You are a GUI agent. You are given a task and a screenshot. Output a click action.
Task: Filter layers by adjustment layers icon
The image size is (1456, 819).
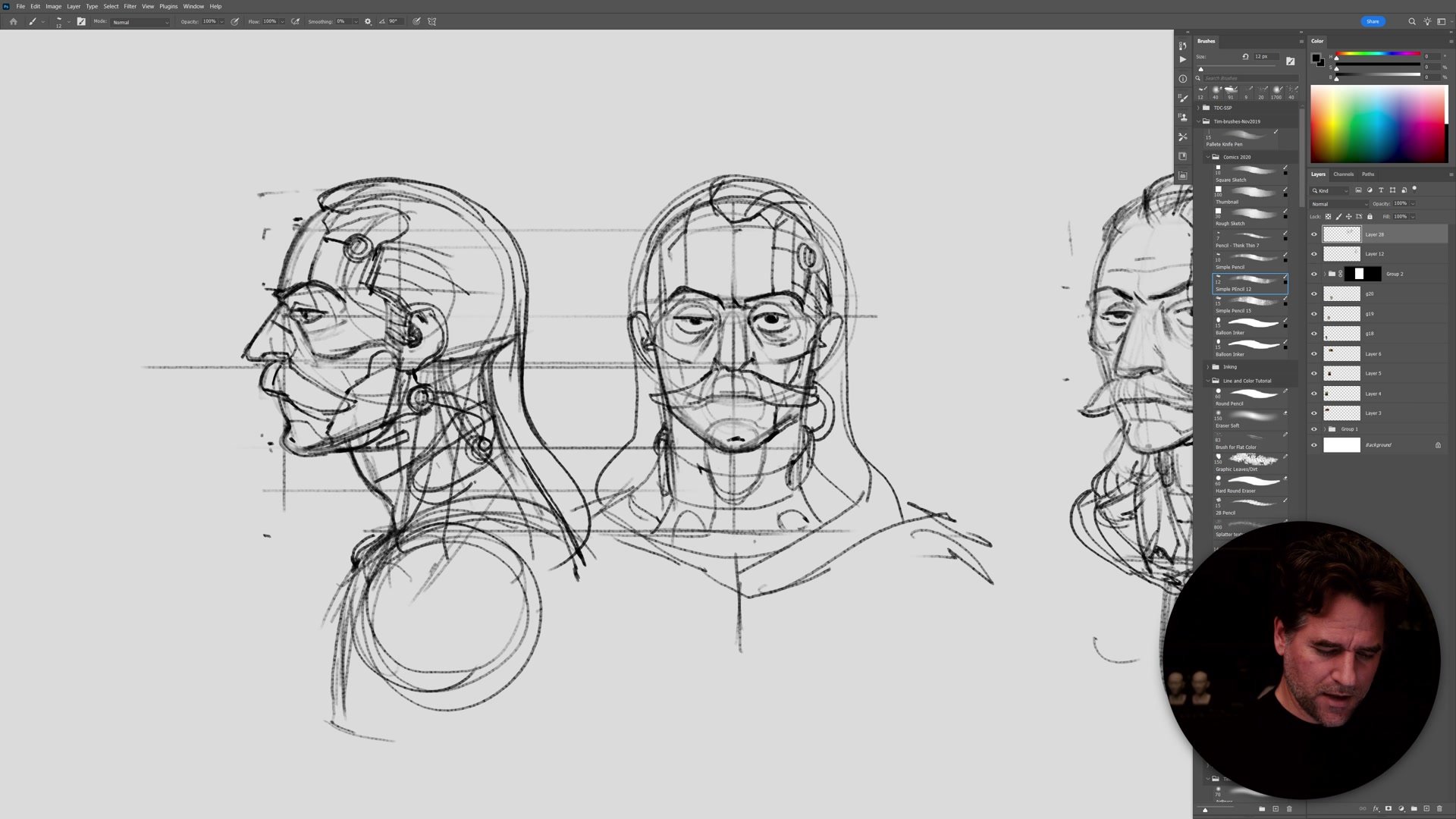pos(1370,190)
